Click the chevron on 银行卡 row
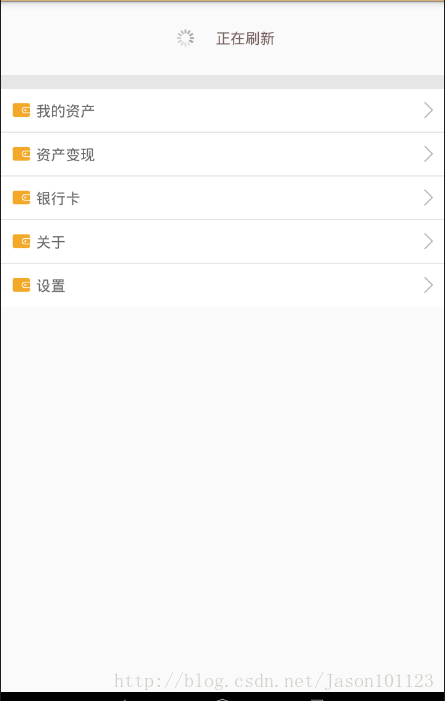Viewport: 445px width, 701px height. click(x=428, y=198)
